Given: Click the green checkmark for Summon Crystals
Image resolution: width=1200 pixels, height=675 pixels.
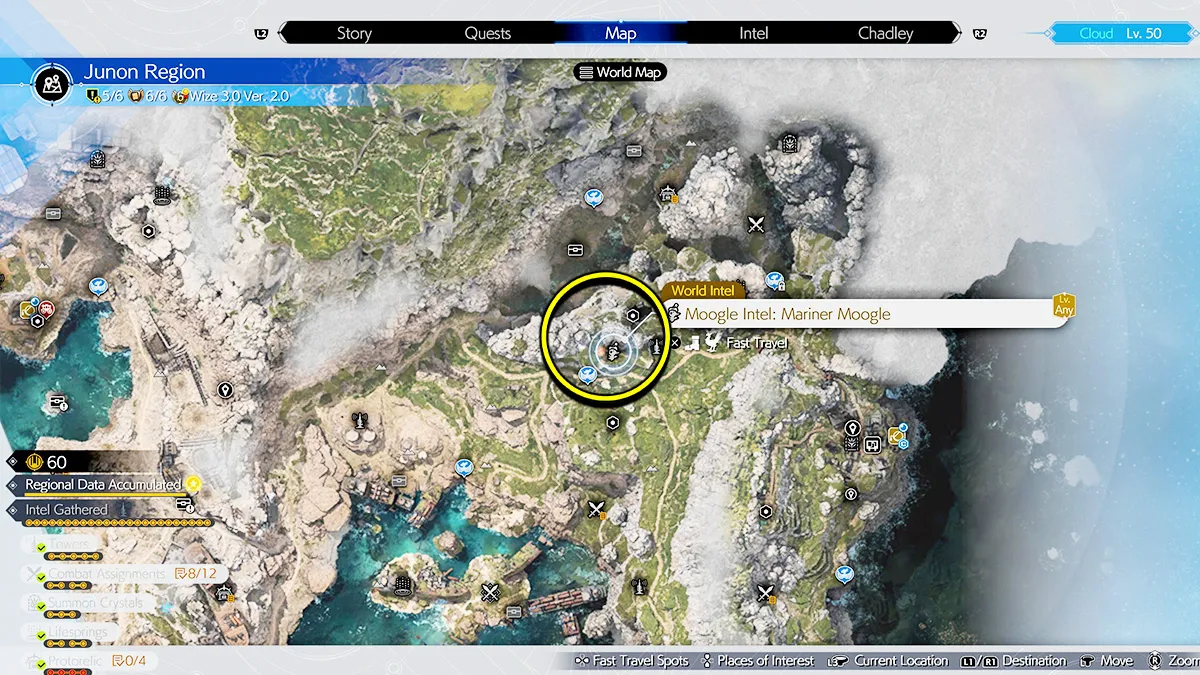Looking at the screenshot, I should click(42, 606).
